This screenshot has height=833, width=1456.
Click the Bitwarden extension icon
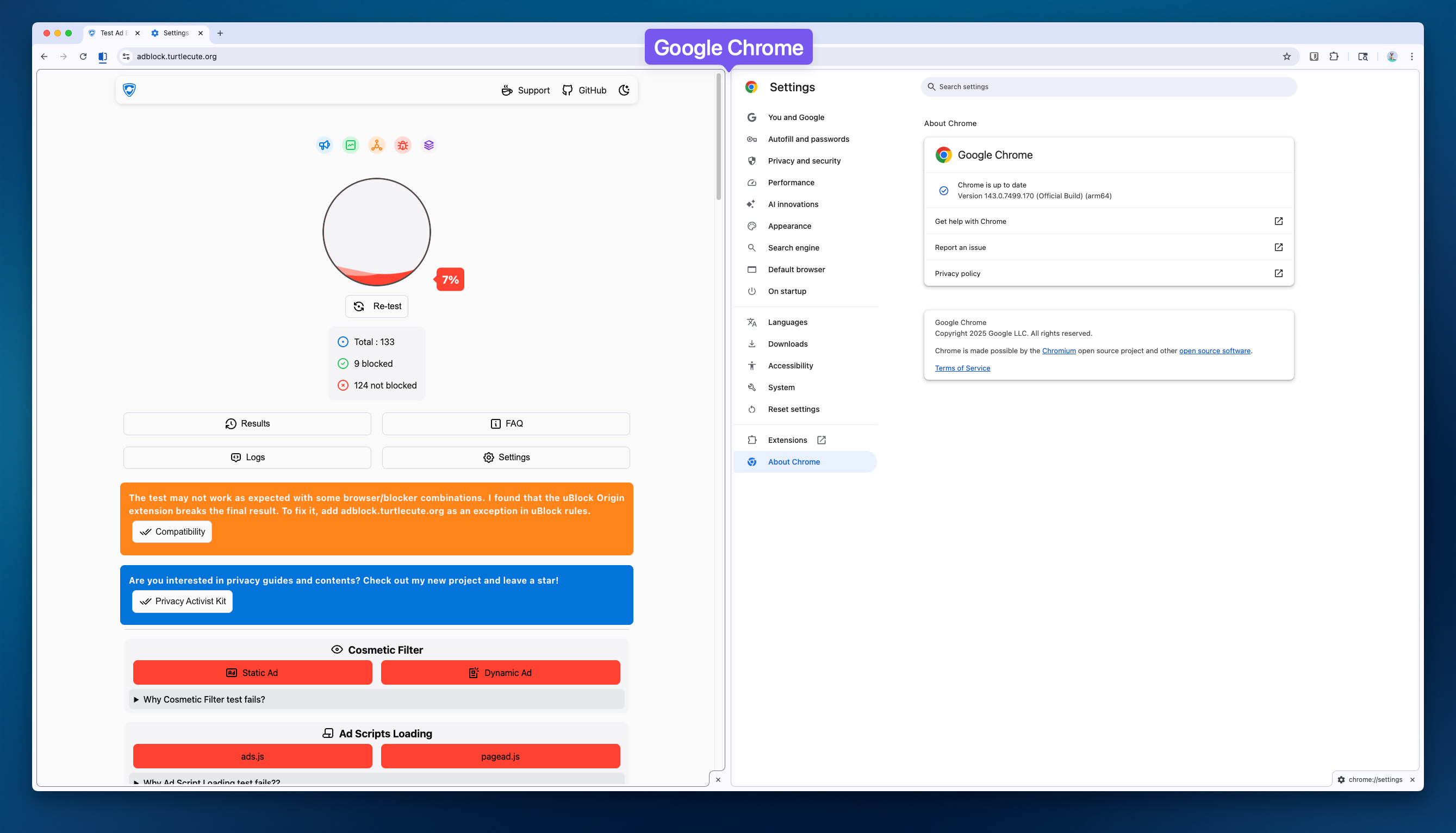click(1314, 57)
